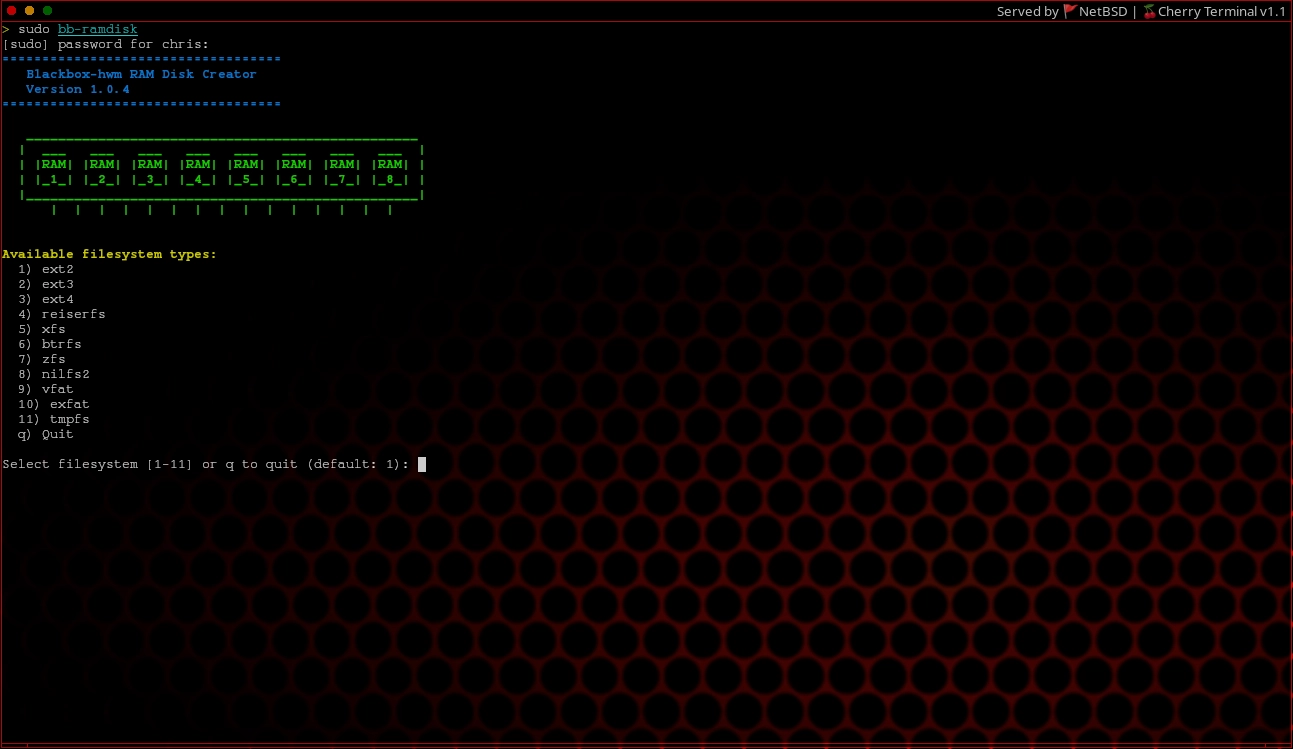Click the red close window dot

coord(11,10)
